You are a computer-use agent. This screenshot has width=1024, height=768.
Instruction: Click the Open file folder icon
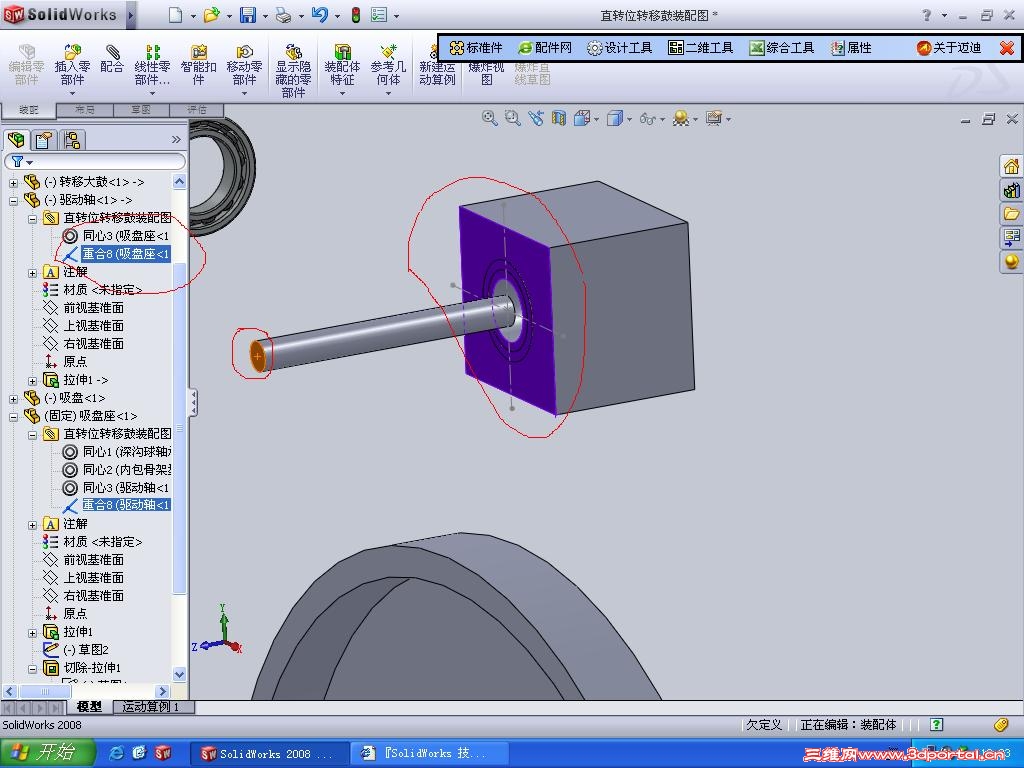(x=211, y=14)
